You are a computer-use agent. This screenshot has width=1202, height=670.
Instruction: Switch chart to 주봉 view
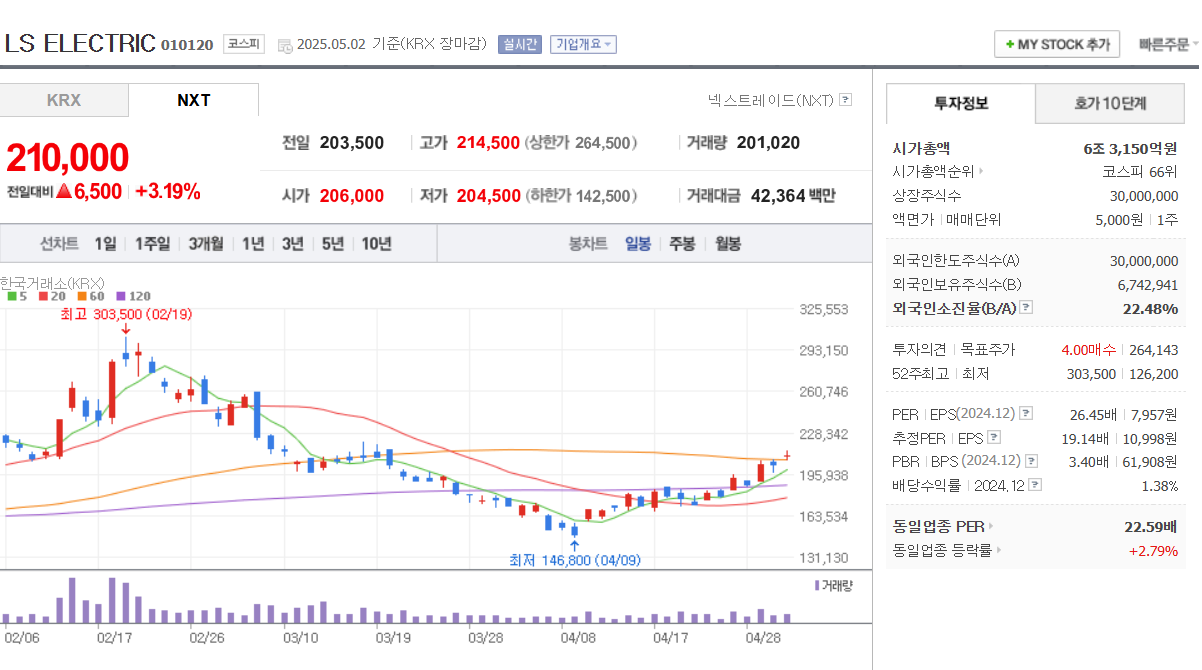682,243
